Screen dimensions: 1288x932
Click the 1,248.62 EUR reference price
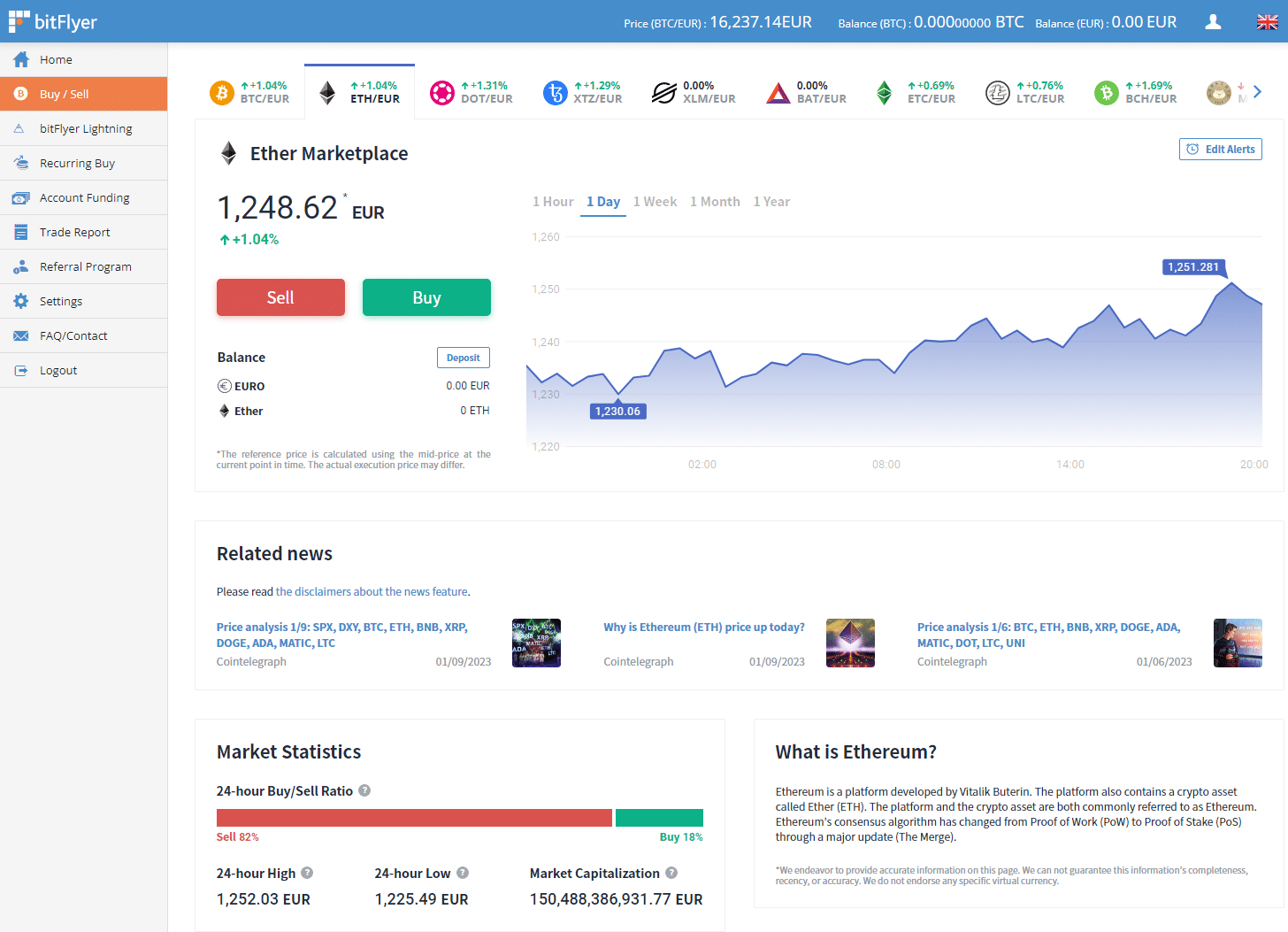(301, 209)
